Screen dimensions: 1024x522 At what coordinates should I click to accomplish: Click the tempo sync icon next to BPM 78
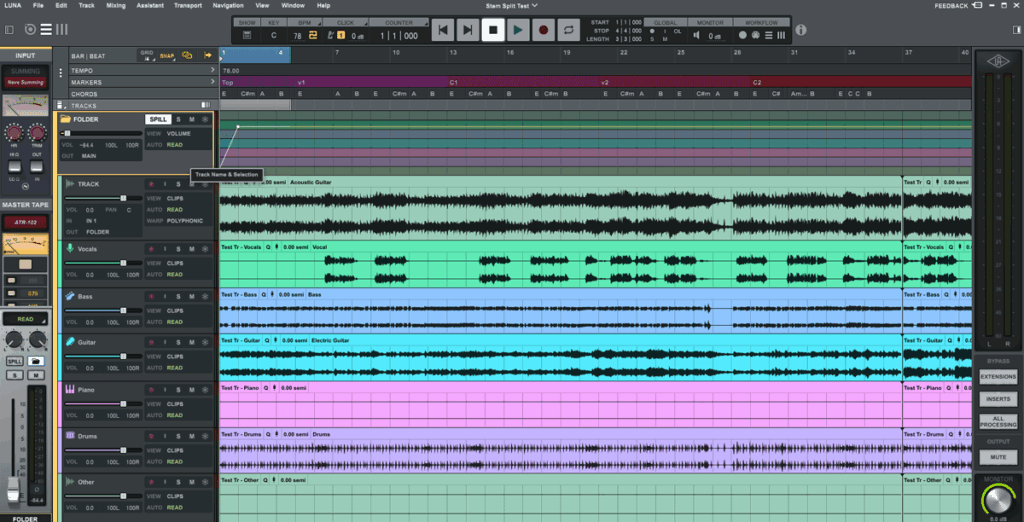point(313,35)
